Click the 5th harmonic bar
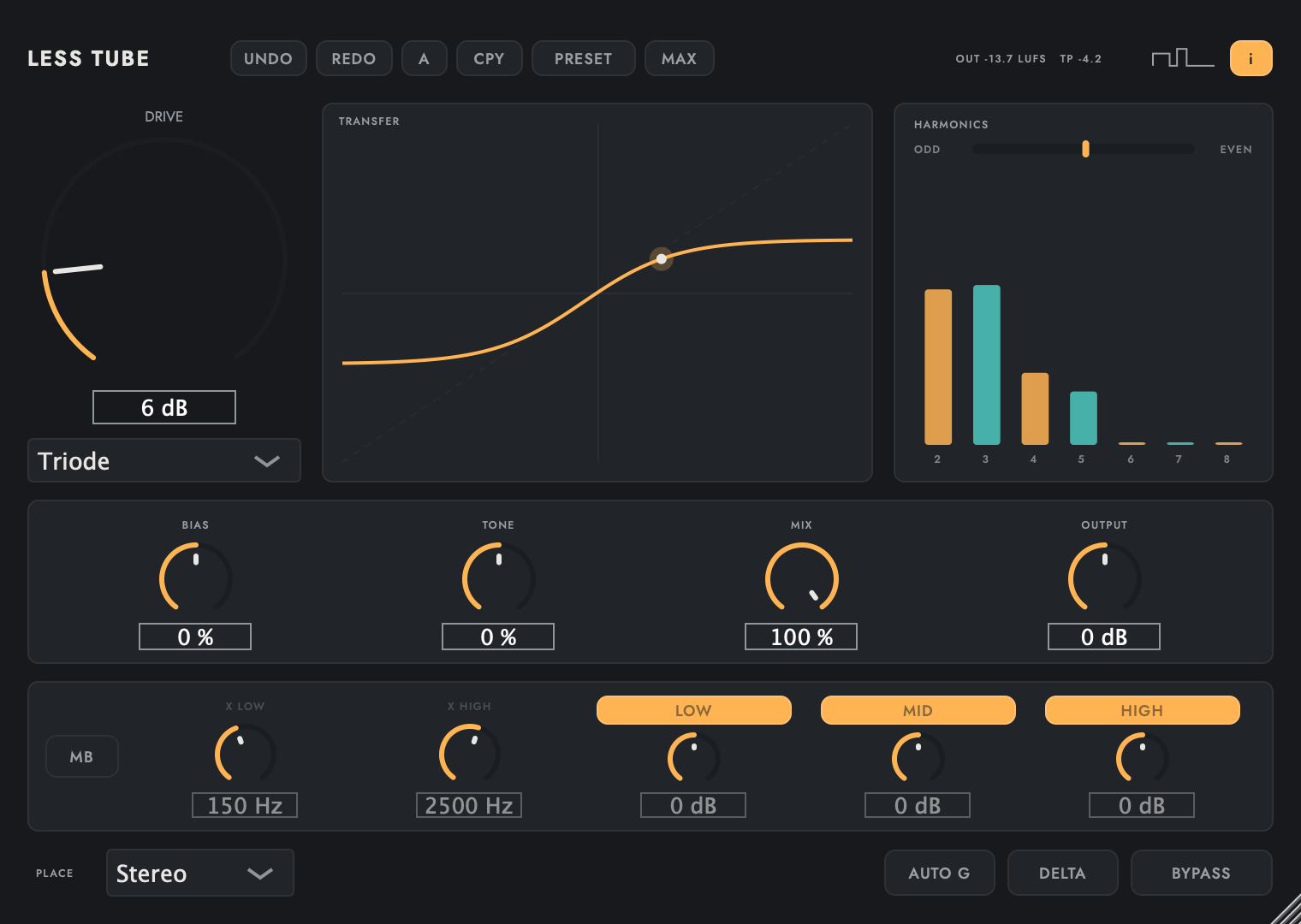This screenshot has height=924, width=1301. pos(1084,418)
